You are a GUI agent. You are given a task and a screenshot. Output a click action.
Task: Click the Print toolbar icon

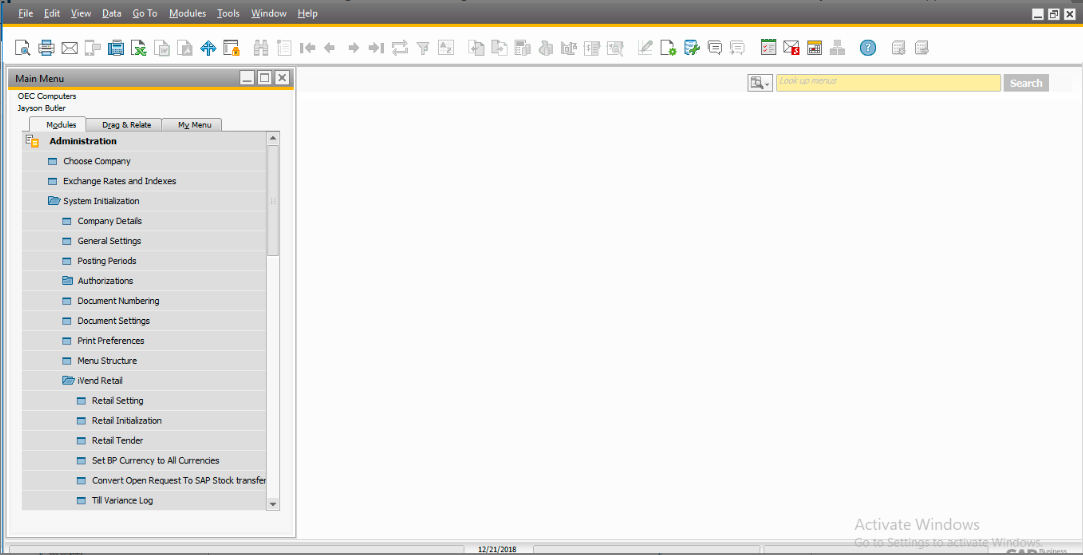(x=46, y=48)
